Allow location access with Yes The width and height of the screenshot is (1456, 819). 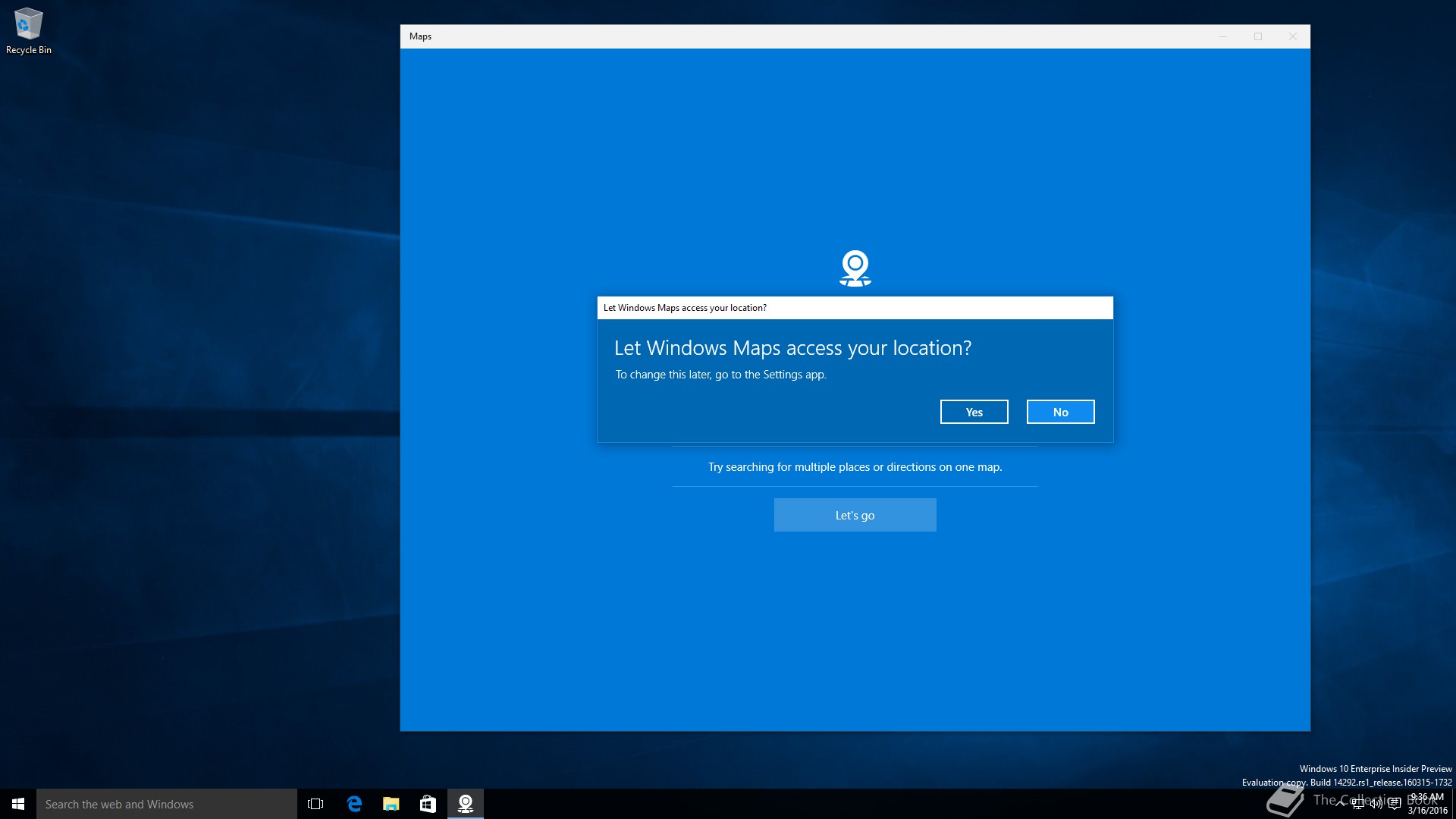point(974,412)
